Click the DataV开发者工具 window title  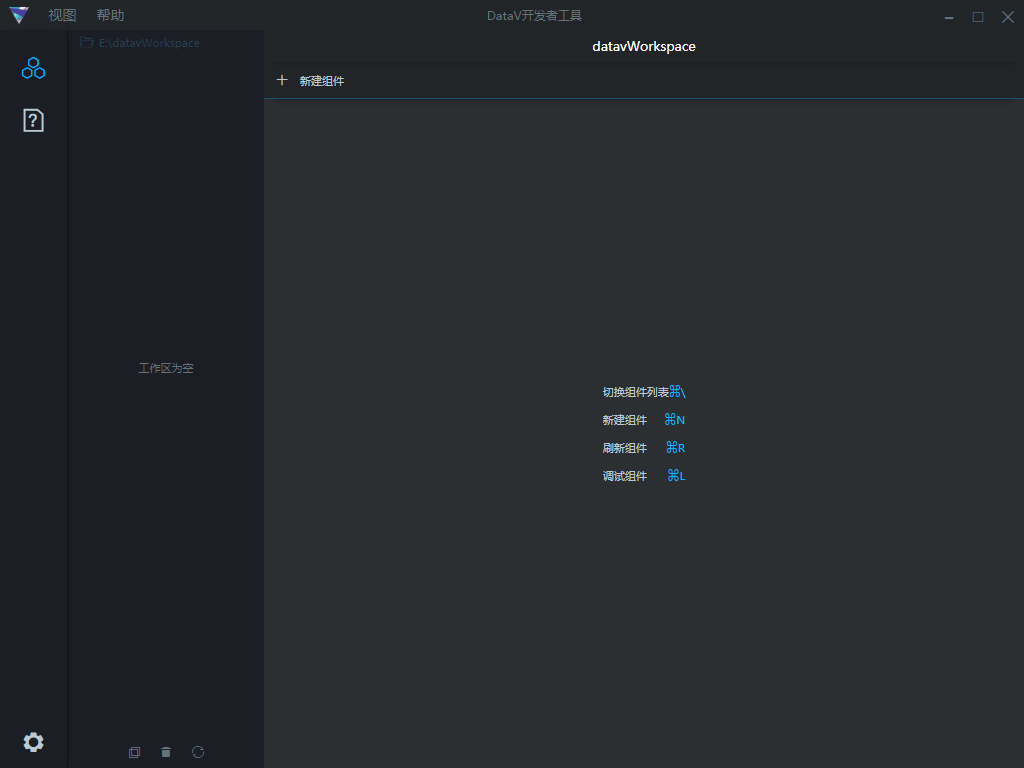coord(534,16)
